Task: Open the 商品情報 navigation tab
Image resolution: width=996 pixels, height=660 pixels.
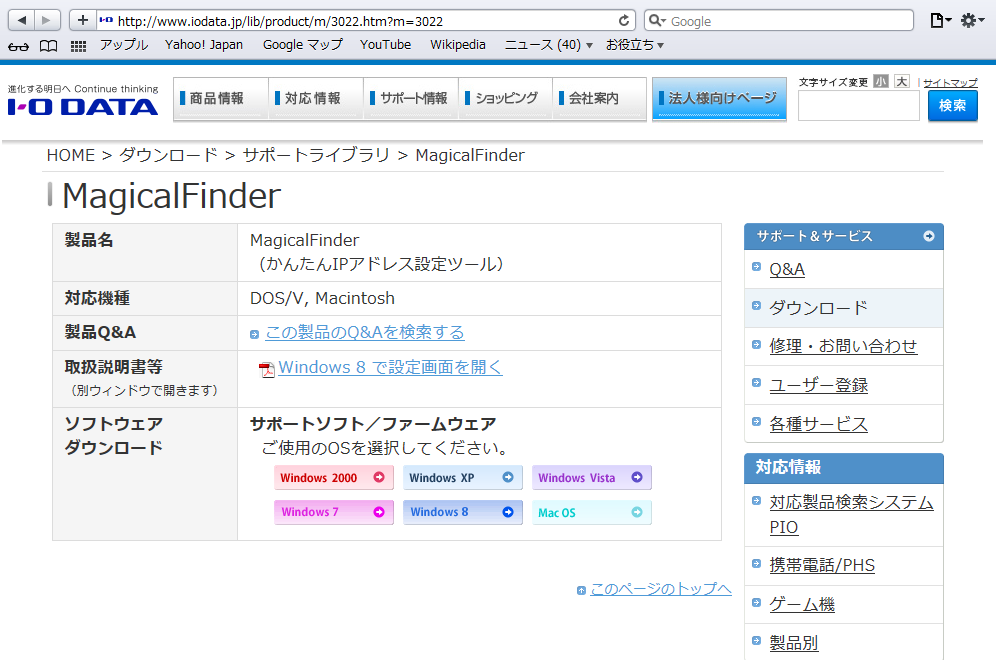Action: (221, 98)
